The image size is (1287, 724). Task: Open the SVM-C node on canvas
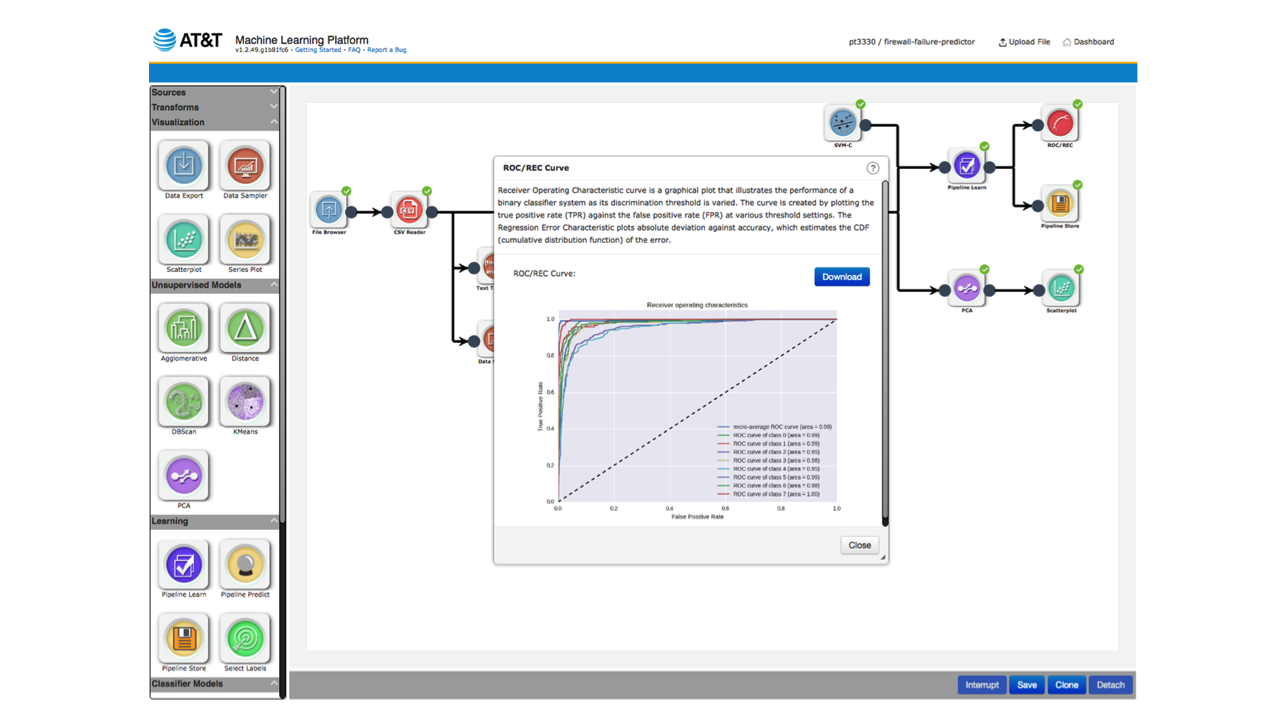pyautogui.click(x=843, y=123)
